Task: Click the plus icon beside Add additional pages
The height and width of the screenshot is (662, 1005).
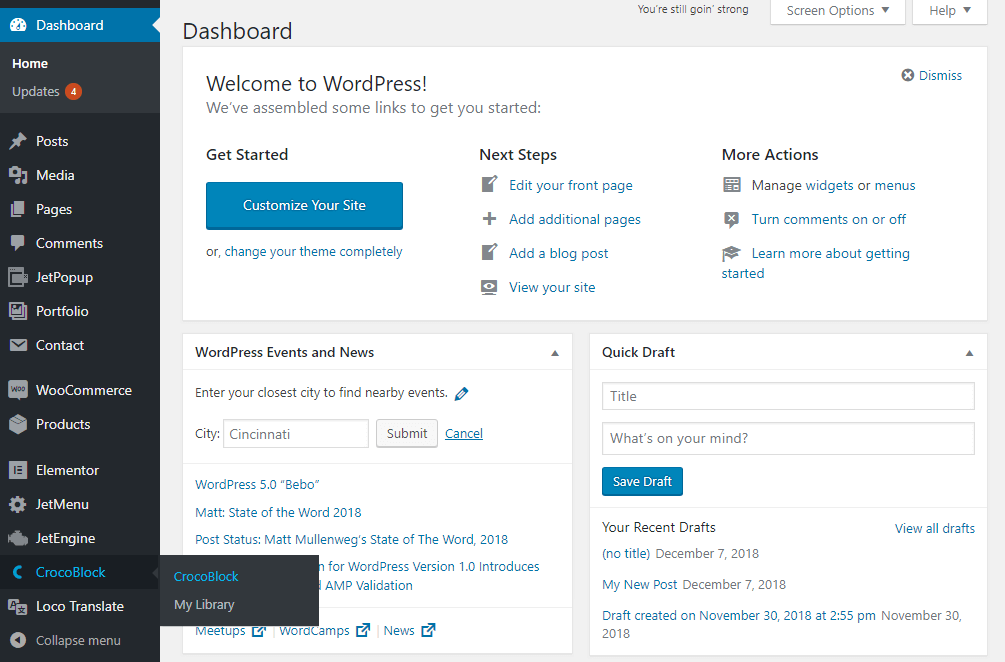Action: click(489, 219)
